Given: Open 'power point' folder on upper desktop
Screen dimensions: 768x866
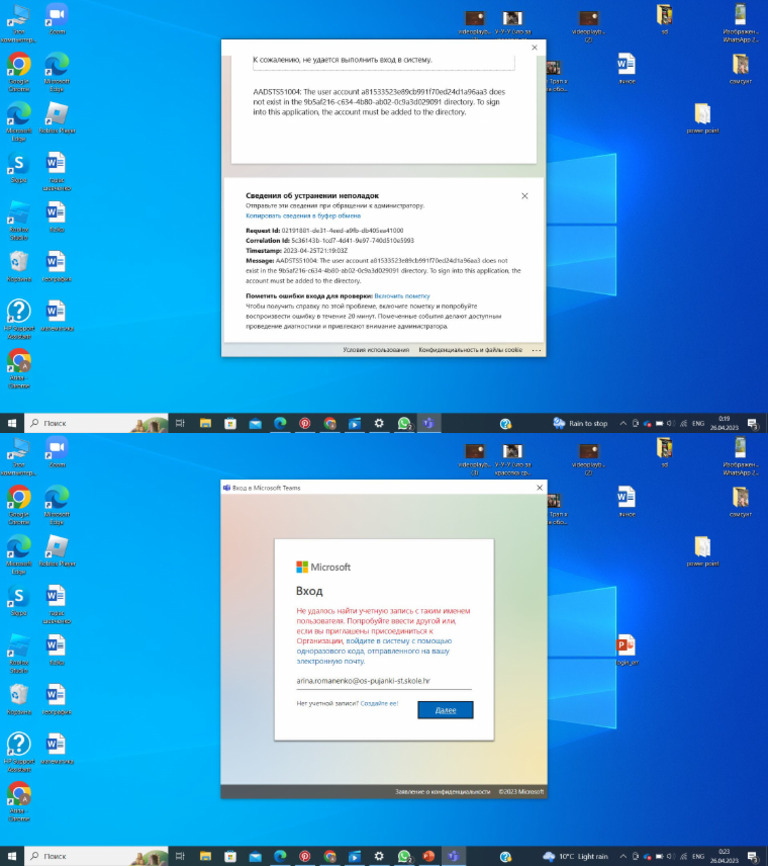Looking at the screenshot, I should 702,118.
